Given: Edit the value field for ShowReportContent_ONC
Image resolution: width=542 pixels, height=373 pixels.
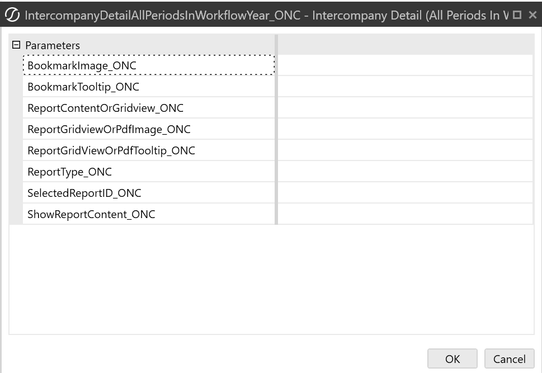Looking at the screenshot, I should (x=405, y=214).
